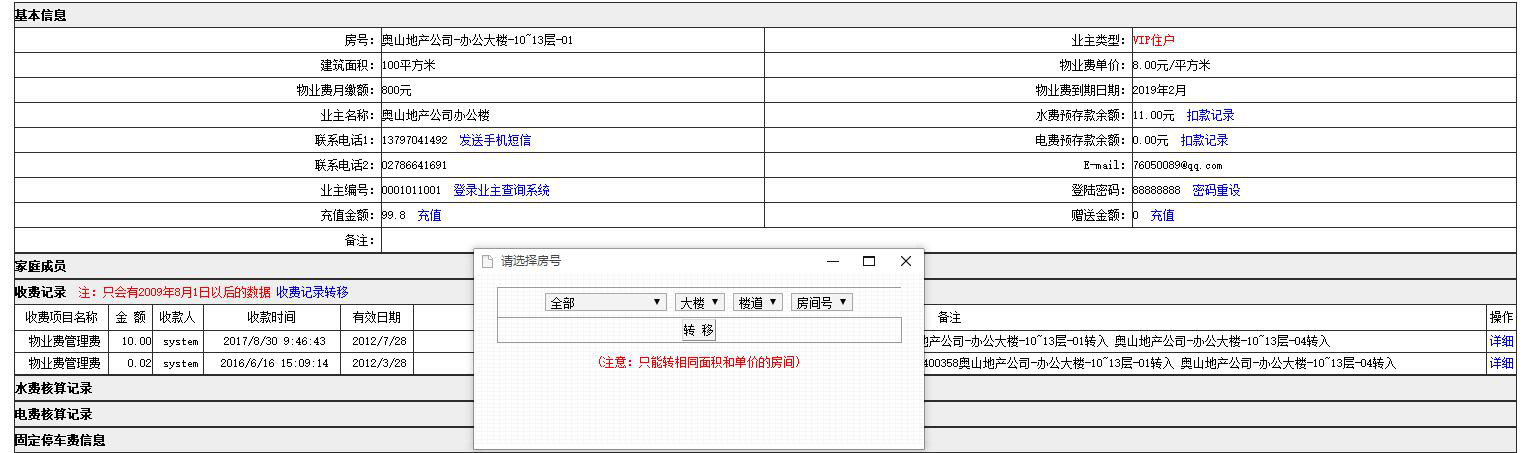The height and width of the screenshot is (453, 1527).
Task: Open the 楼道 dropdown
Action: tap(758, 302)
